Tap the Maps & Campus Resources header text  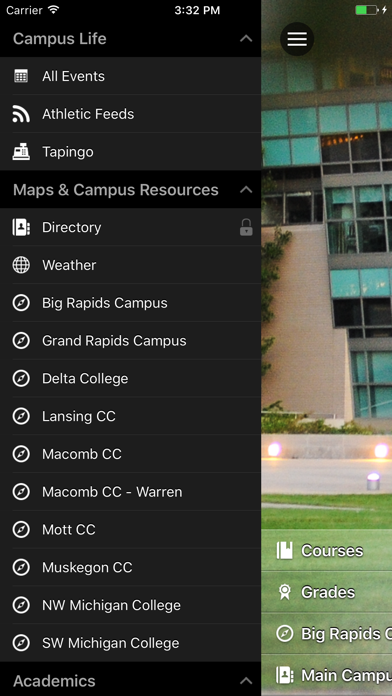[x=116, y=190]
